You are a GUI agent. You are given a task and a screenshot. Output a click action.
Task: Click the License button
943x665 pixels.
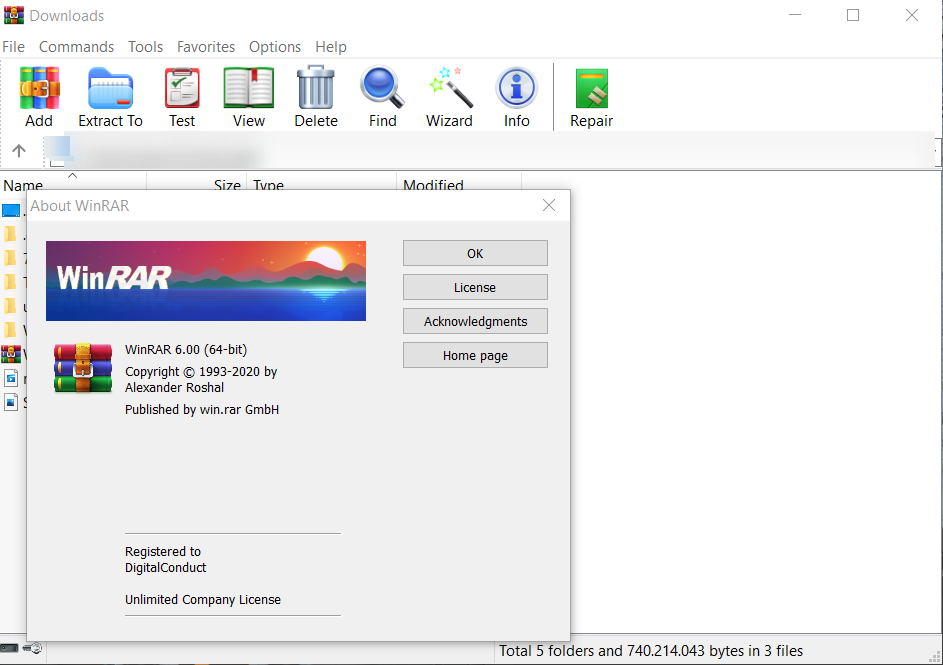pos(475,287)
